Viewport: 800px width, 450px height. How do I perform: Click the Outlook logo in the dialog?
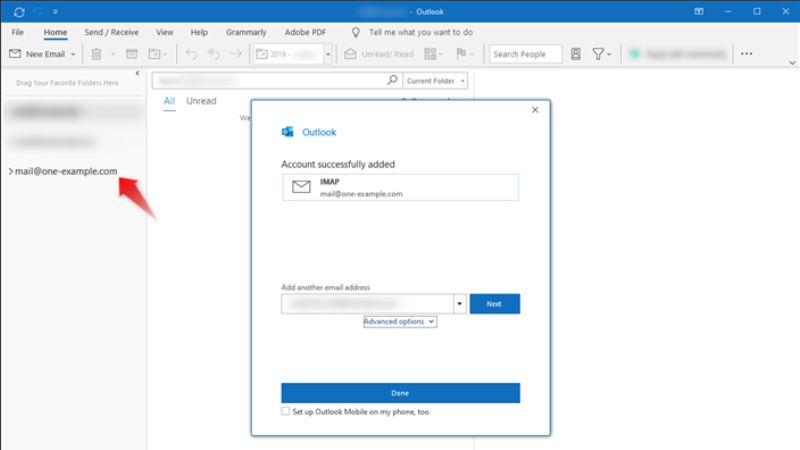[x=288, y=132]
